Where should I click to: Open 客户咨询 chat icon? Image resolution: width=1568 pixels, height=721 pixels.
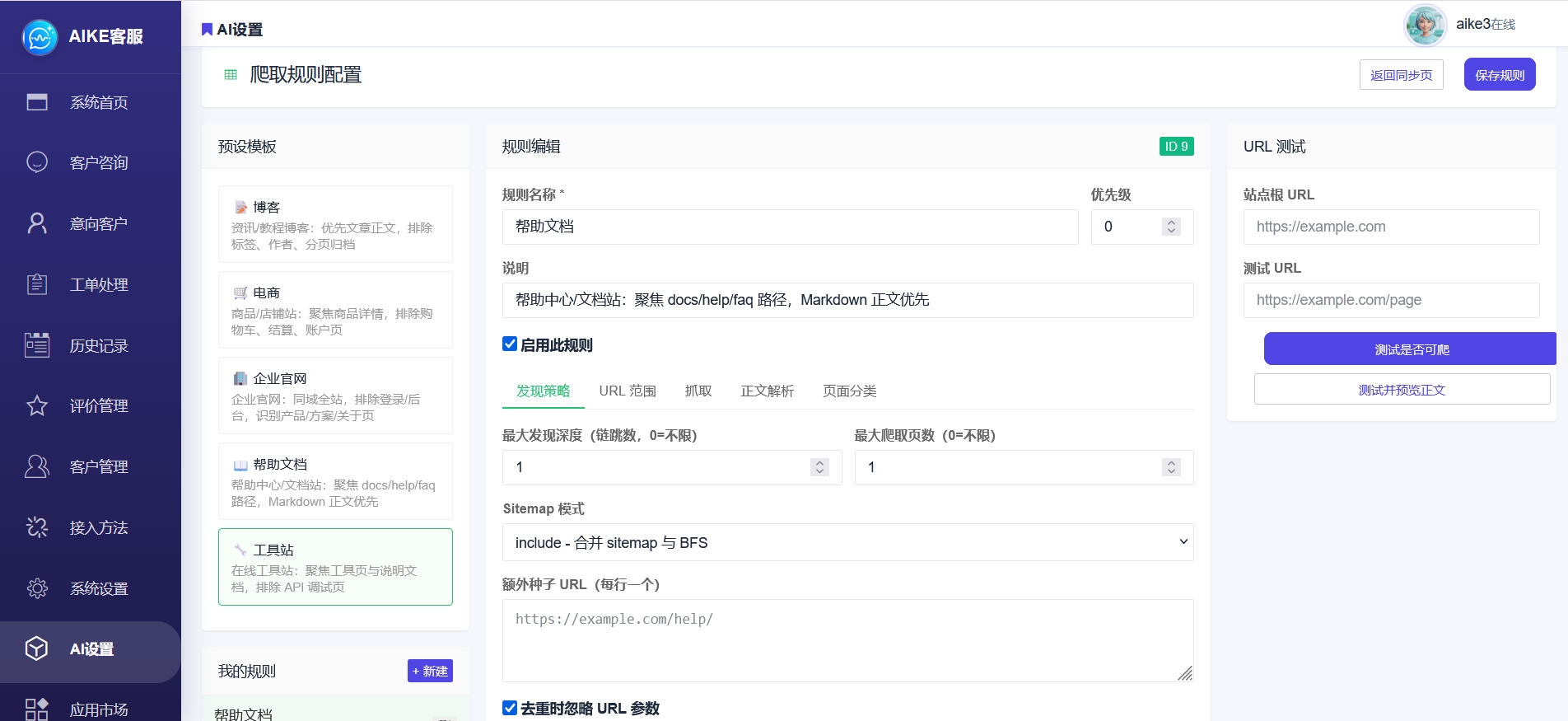[37, 162]
